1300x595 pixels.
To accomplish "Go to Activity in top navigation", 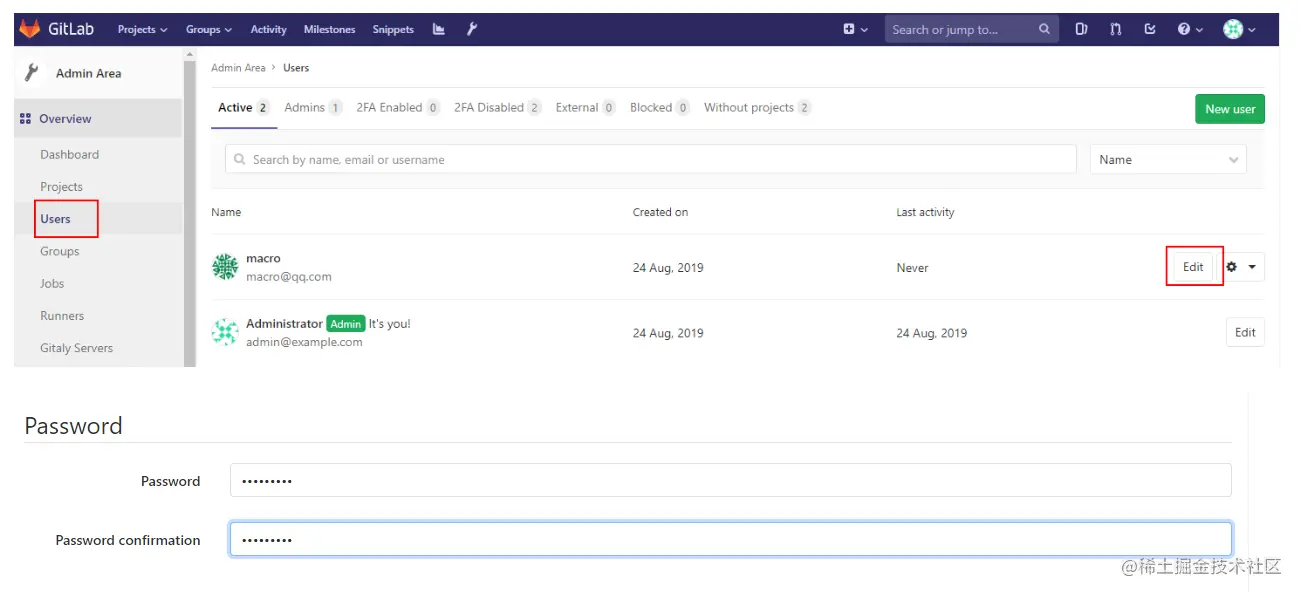I will click(268, 30).
